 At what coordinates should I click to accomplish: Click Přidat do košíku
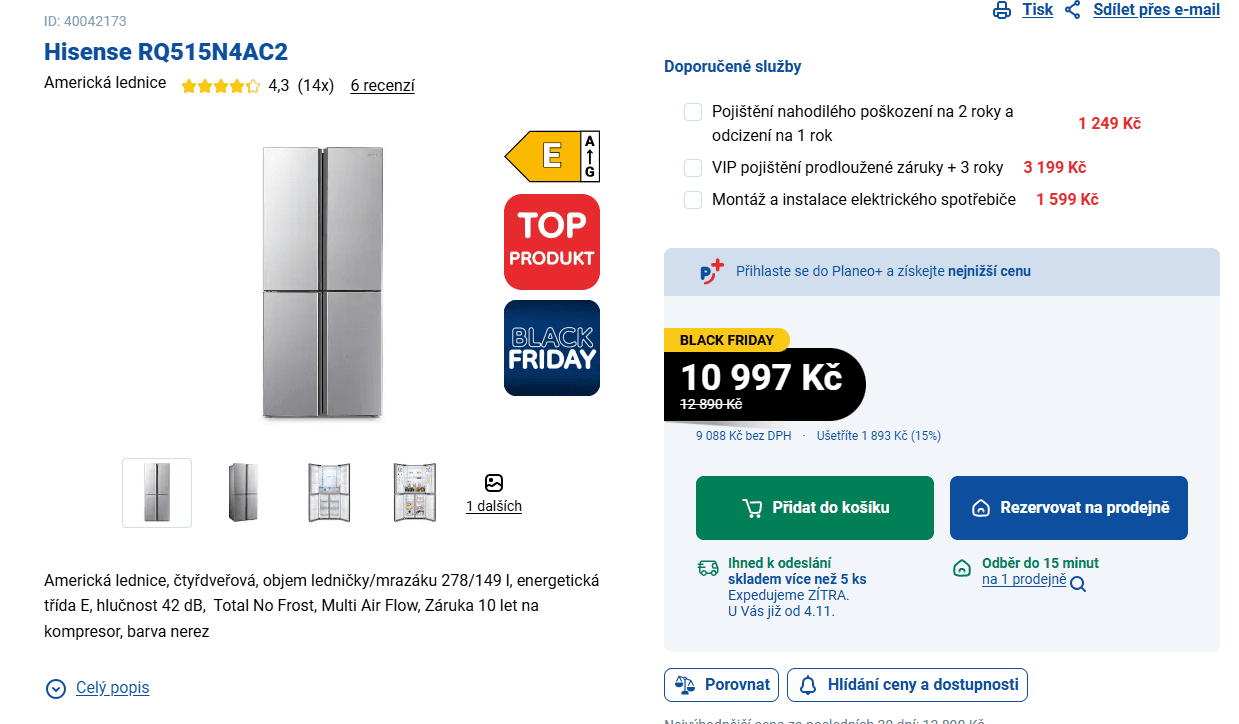[x=814, y=508]
